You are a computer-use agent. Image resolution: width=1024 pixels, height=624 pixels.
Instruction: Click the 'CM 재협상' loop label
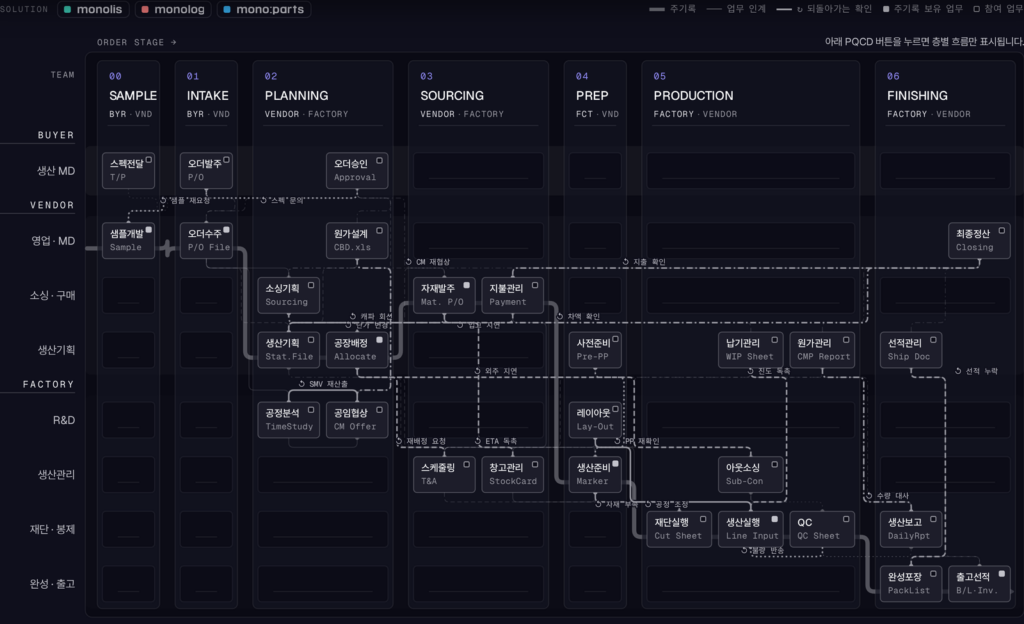click(428, 262)
